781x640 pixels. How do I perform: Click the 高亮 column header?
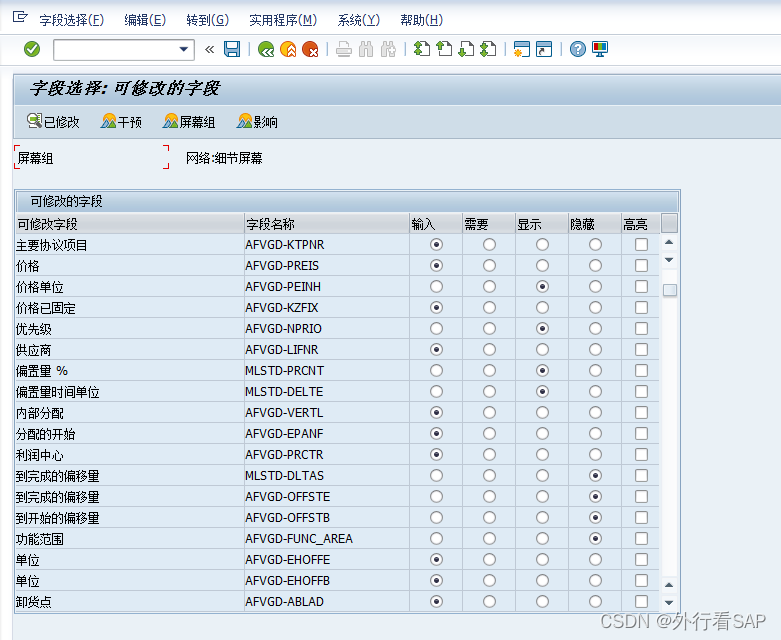coord(641,224)
